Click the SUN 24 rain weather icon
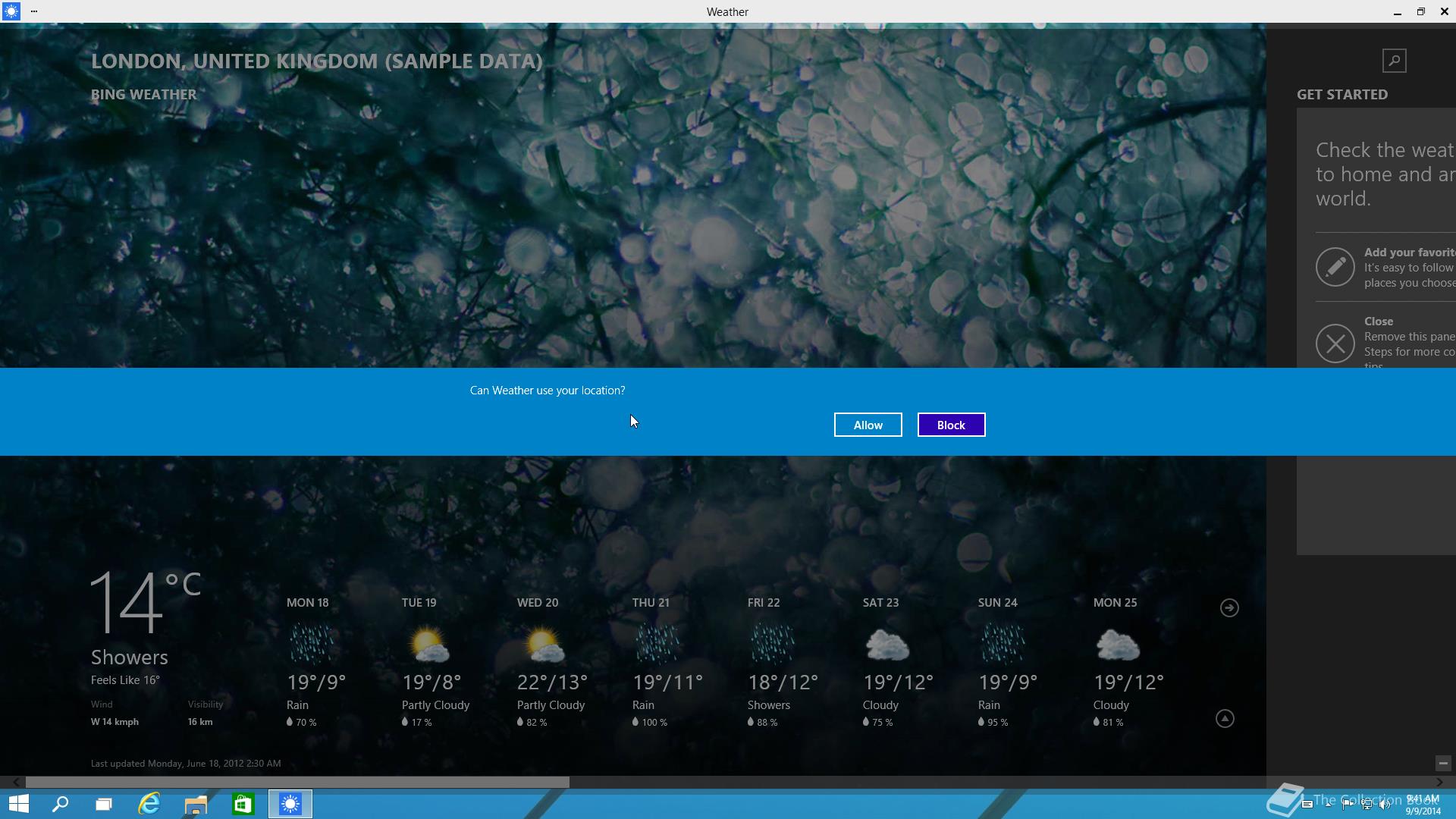Viewport: 1456px width, 819px height. pyautogui.click(x=1003, y=643)
